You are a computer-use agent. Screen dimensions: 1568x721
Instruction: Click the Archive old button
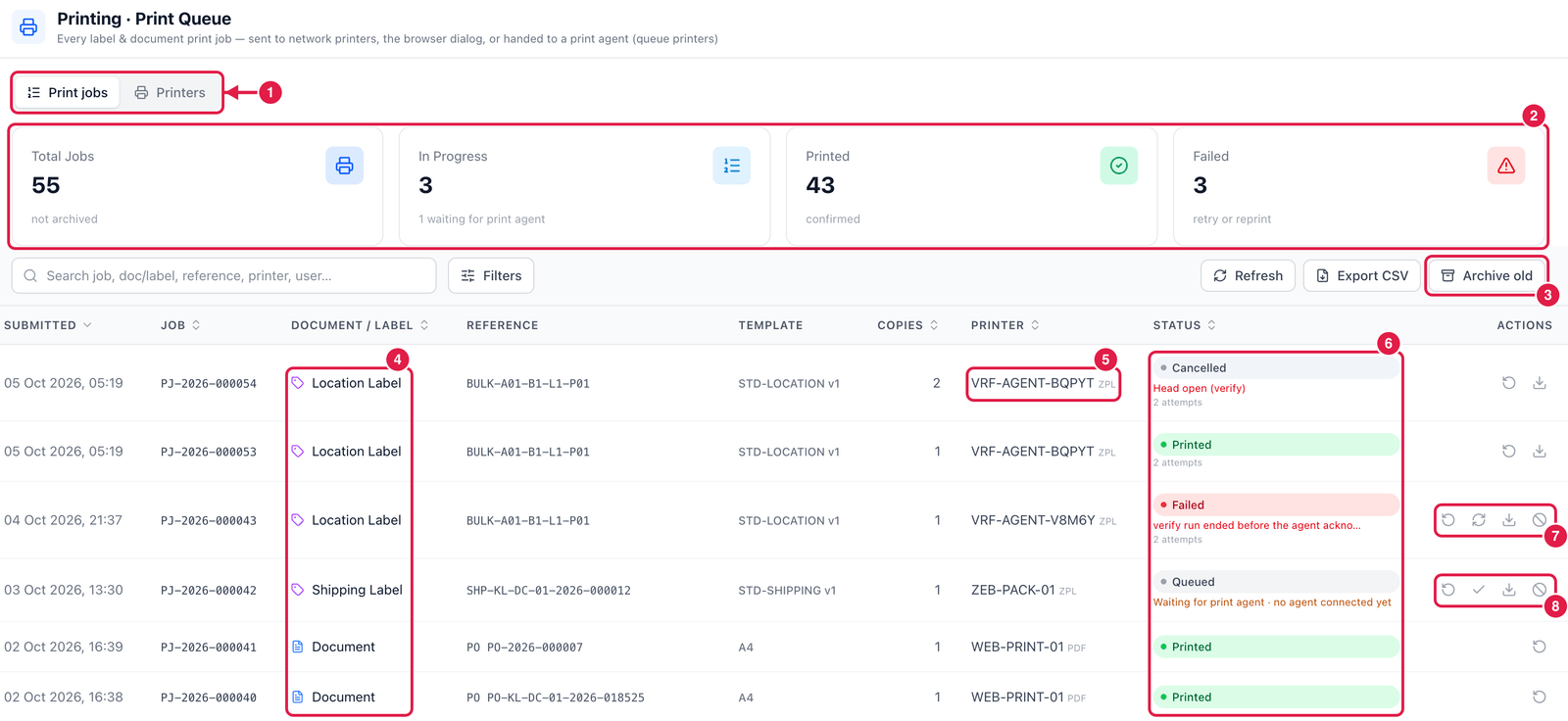[1487, 276]
